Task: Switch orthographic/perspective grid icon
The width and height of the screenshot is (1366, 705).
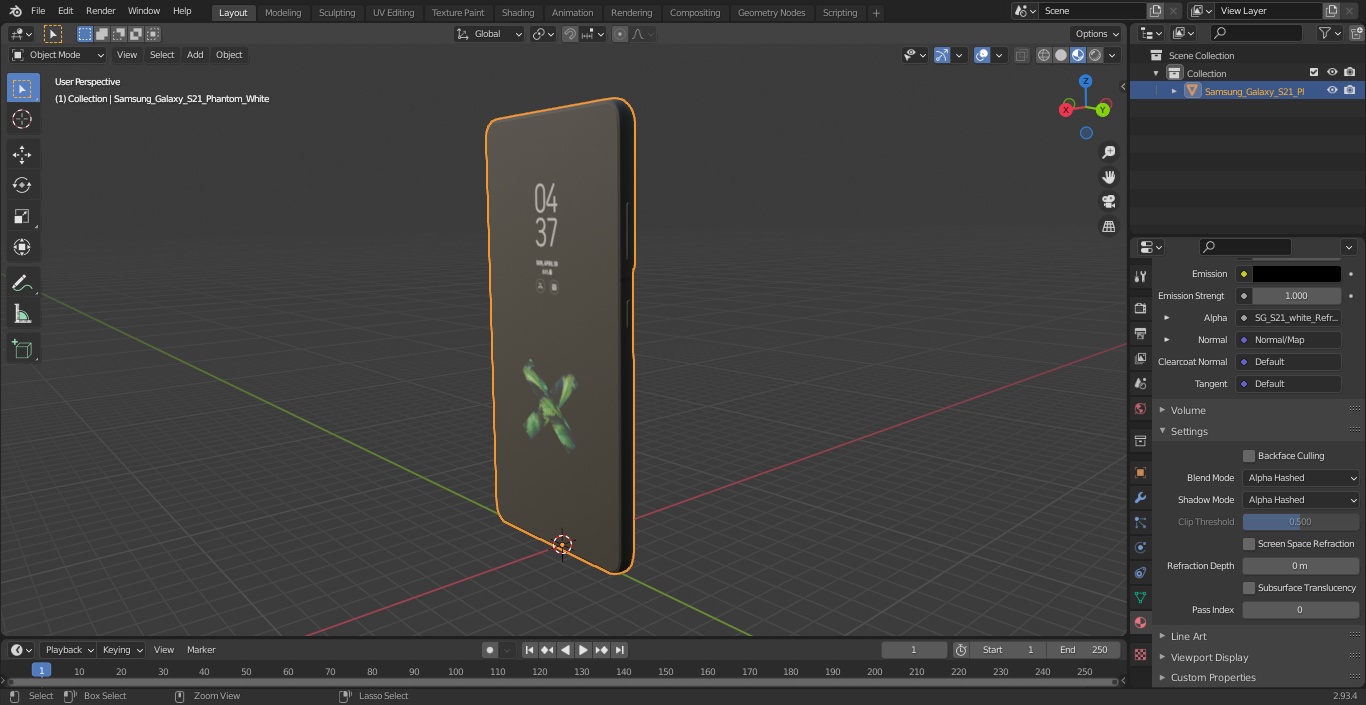Action: [x=1108, y=227]
